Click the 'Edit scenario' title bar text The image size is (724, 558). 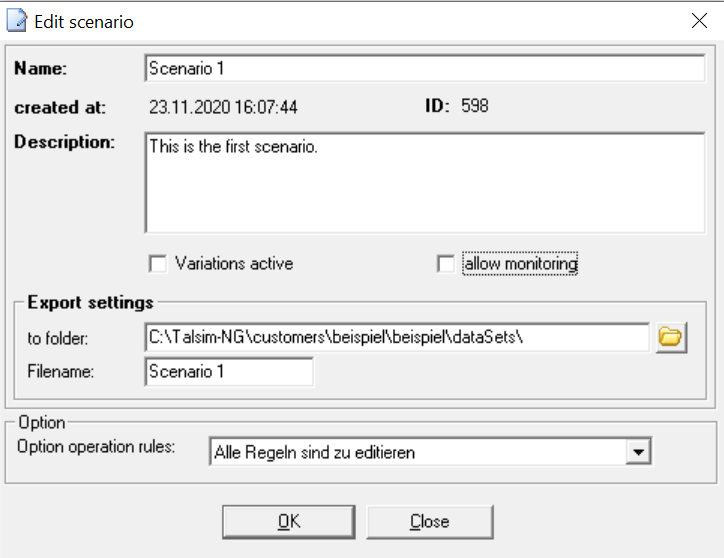pos(84,21)
